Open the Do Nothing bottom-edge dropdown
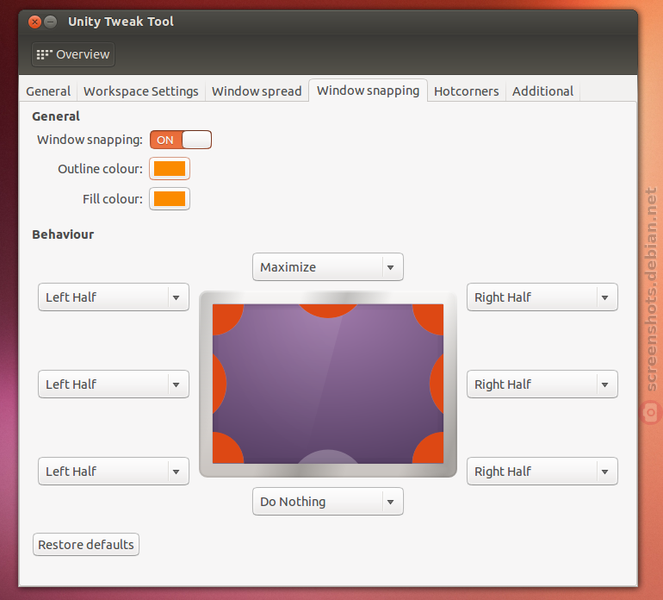Viewport: 663px width, 600px height. coord(328,501)
